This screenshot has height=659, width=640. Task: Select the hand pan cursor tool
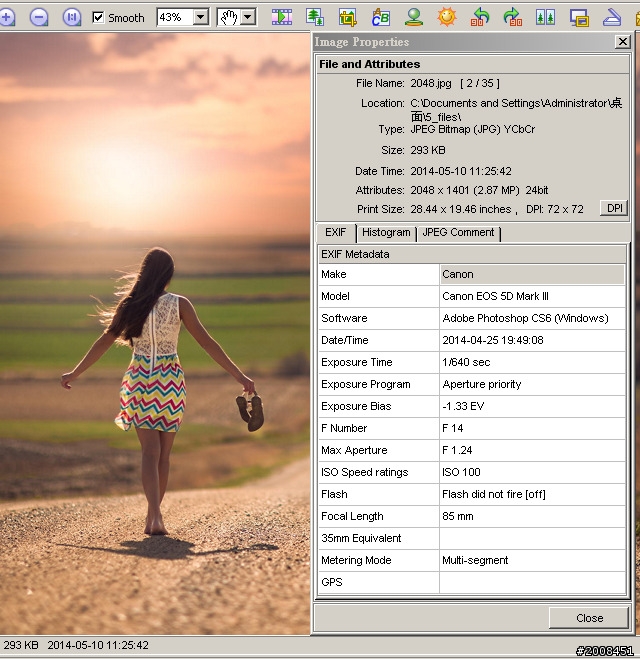[229, 17]
